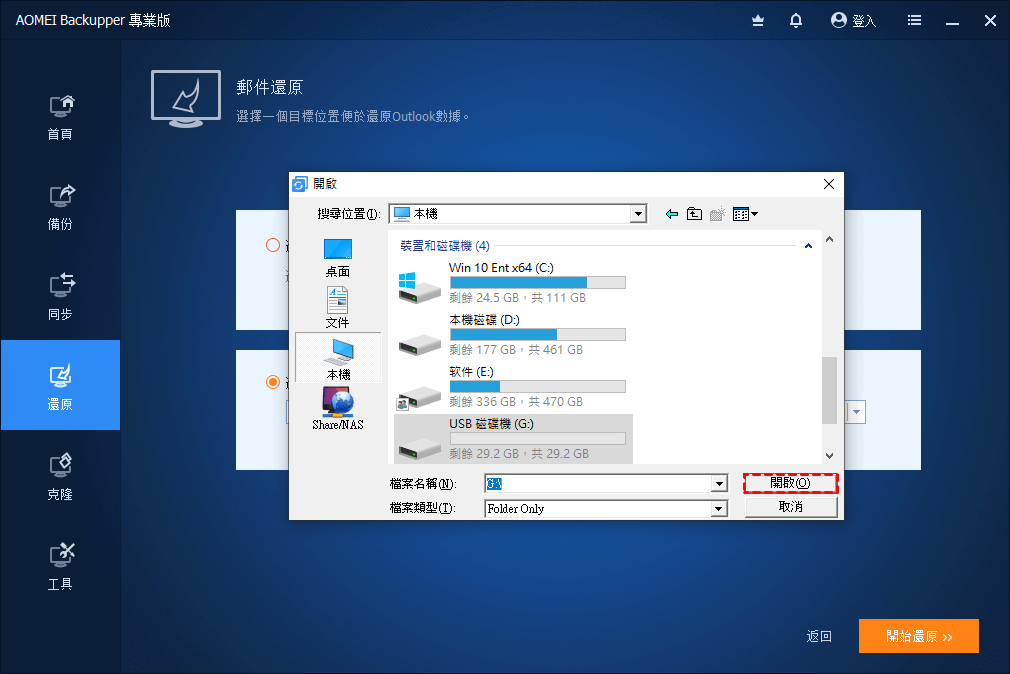Click the E: drive usage bar
The width and height of the screenshot is (1010, 674).
(537, 387)
